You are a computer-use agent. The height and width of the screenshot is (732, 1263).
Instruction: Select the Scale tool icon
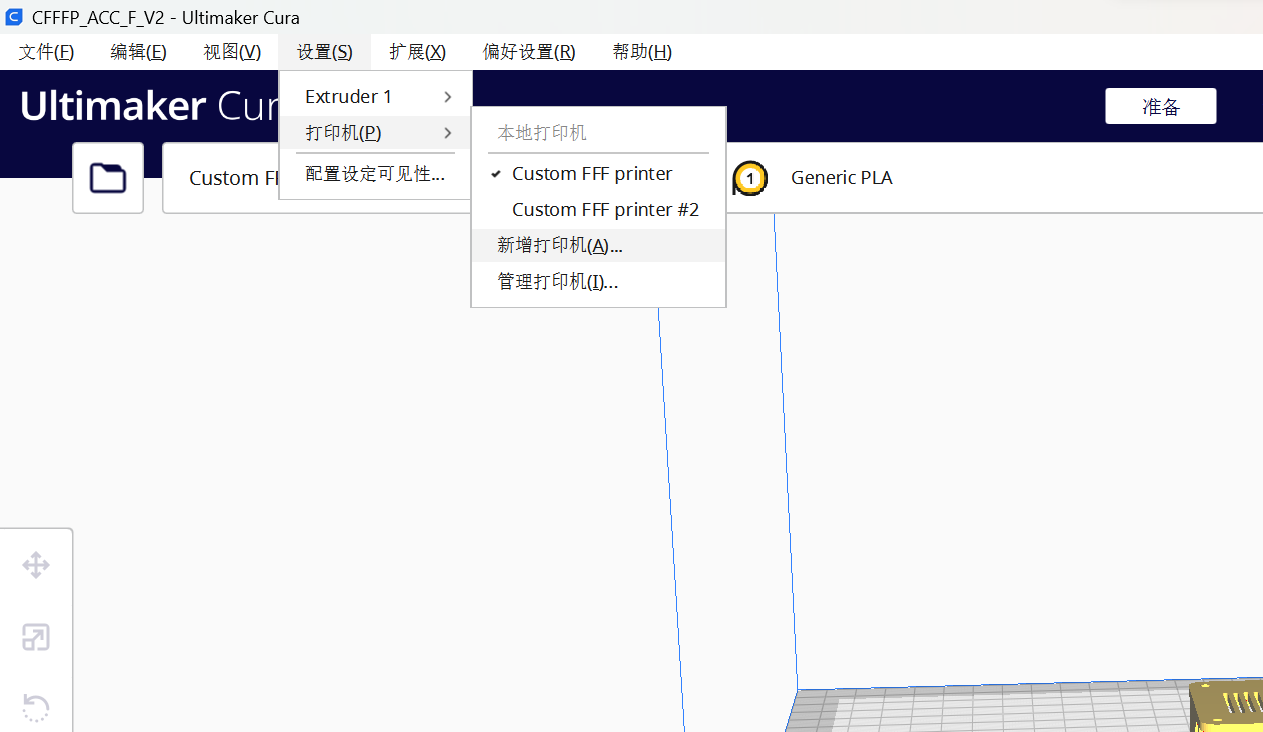click(36, 637)
